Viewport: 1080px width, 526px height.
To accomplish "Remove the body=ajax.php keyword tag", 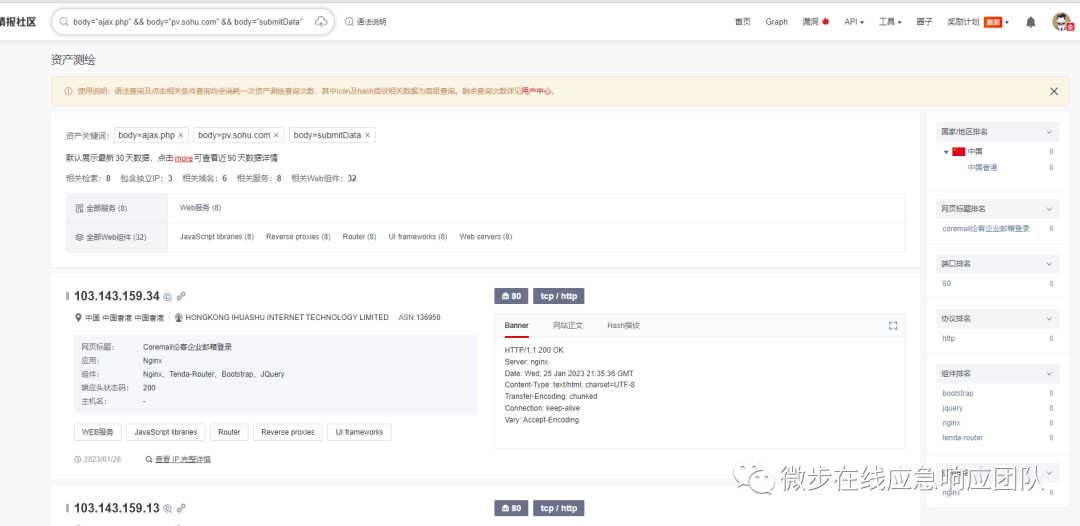I will tap(180, 135).
